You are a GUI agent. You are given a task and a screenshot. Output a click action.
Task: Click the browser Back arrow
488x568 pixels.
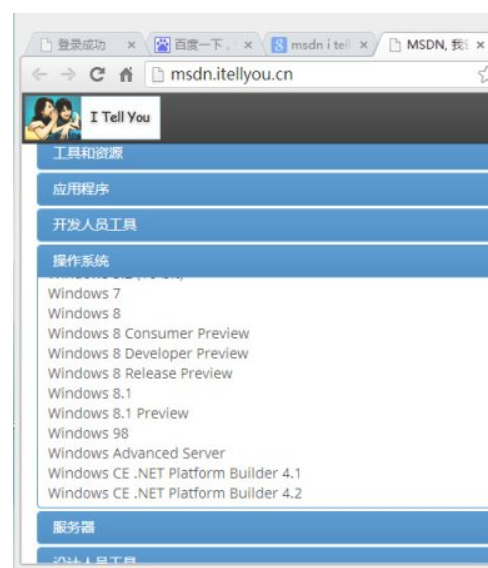point(39,75)
